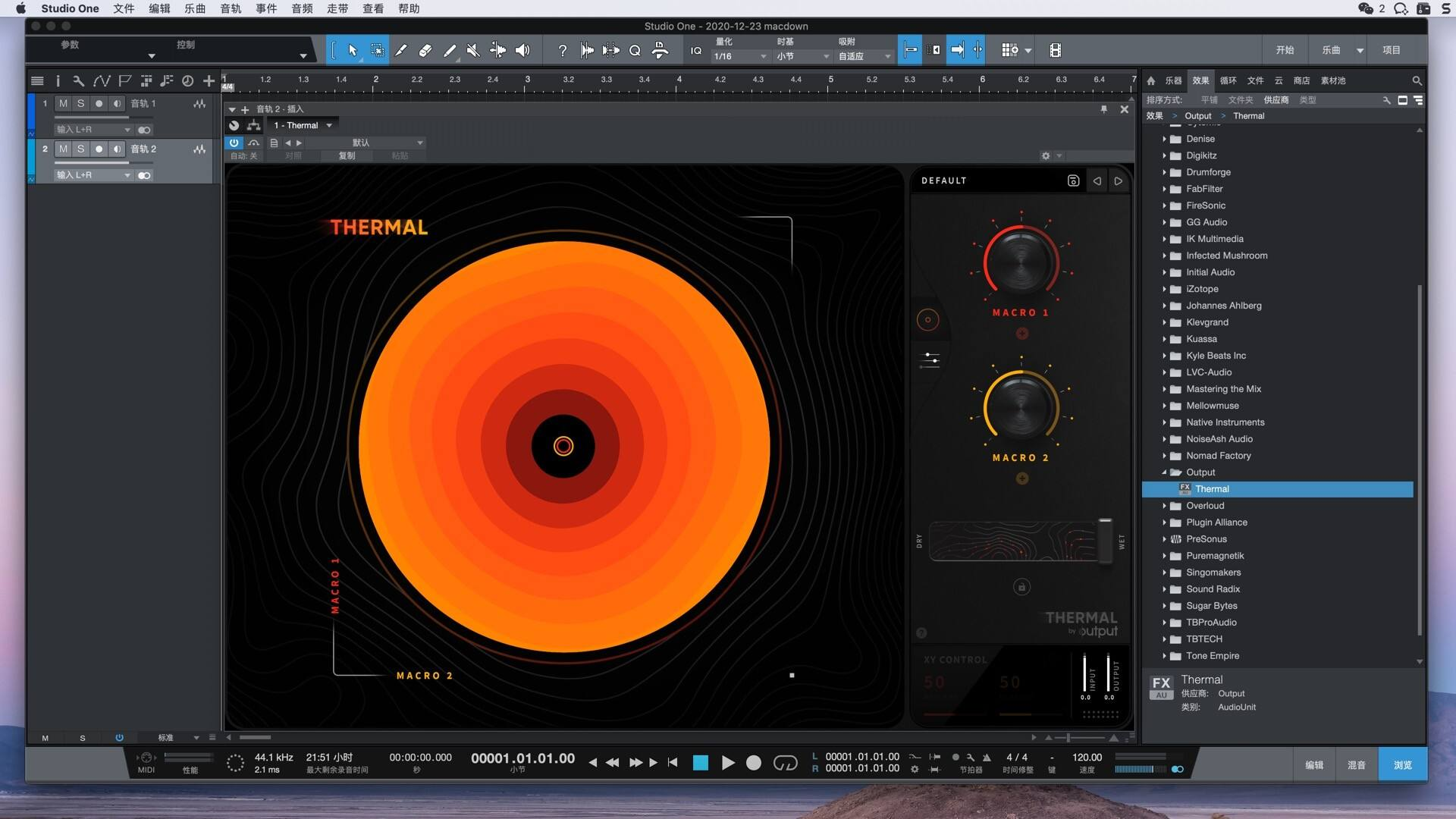Open the plugin routing icon
1456x819 pixels.
point(253,125)
